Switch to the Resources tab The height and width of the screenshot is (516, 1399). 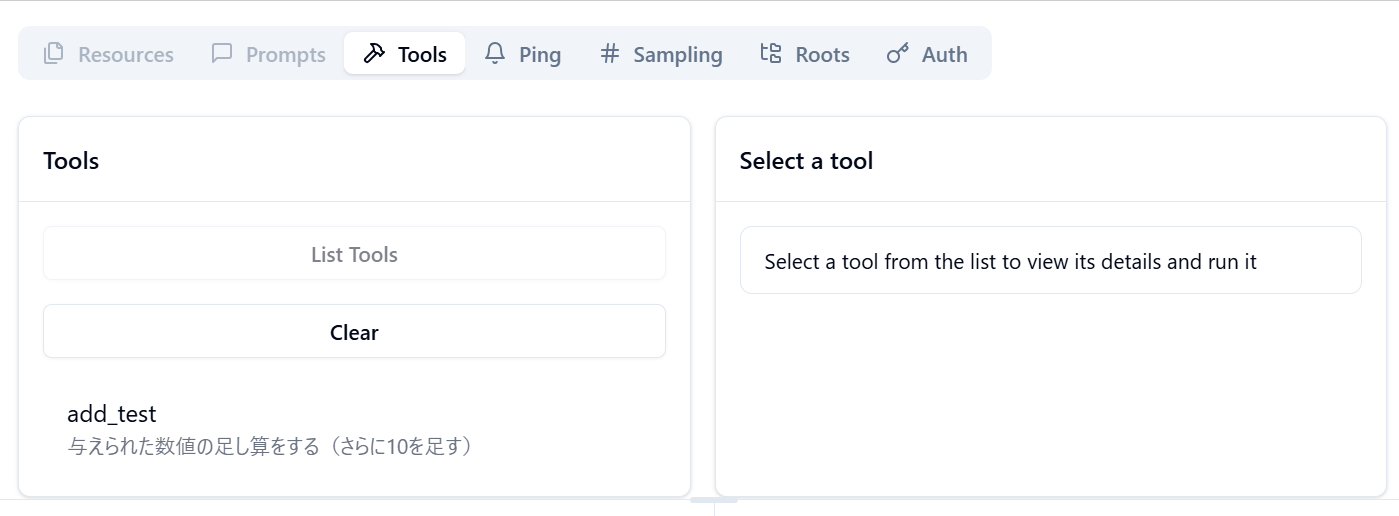pos(125,55)
